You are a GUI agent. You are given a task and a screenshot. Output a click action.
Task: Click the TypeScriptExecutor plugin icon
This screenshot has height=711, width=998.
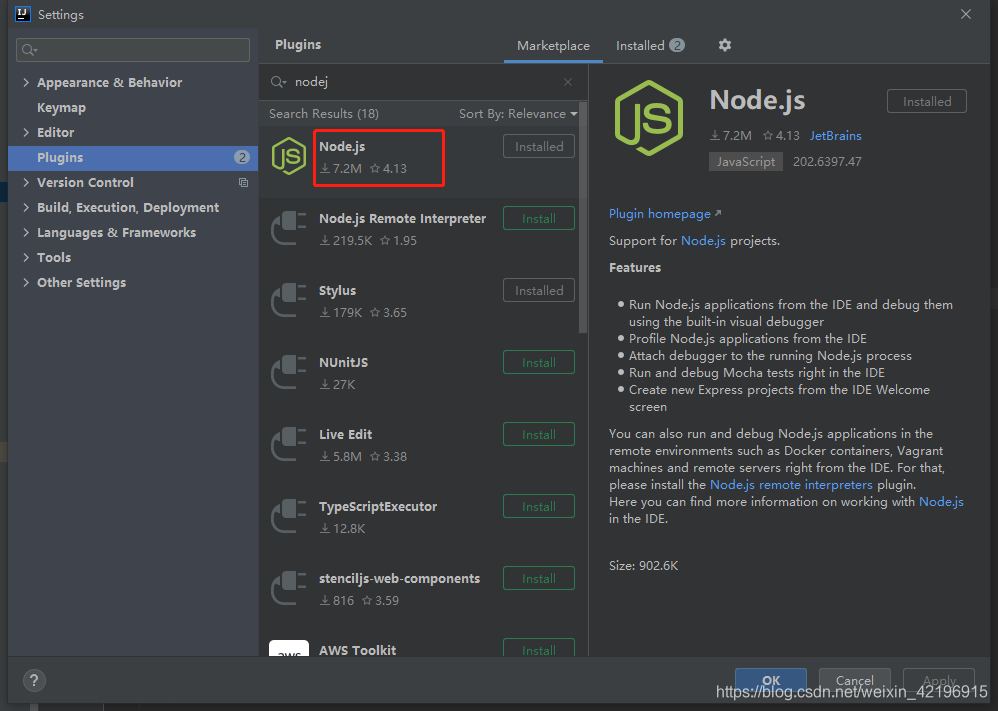(x=289, y=516)
